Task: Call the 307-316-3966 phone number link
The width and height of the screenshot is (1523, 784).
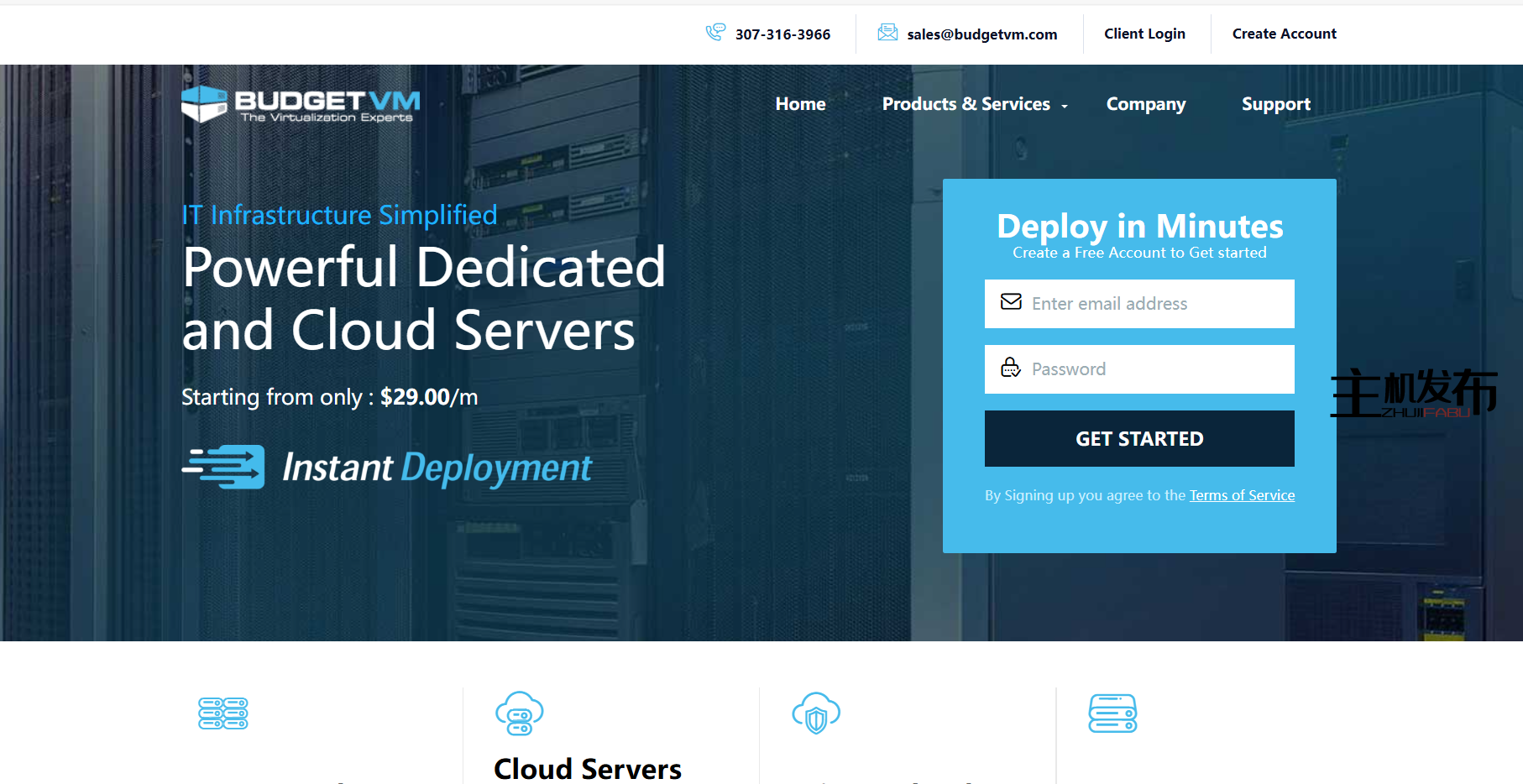Action: pos(783,34)
